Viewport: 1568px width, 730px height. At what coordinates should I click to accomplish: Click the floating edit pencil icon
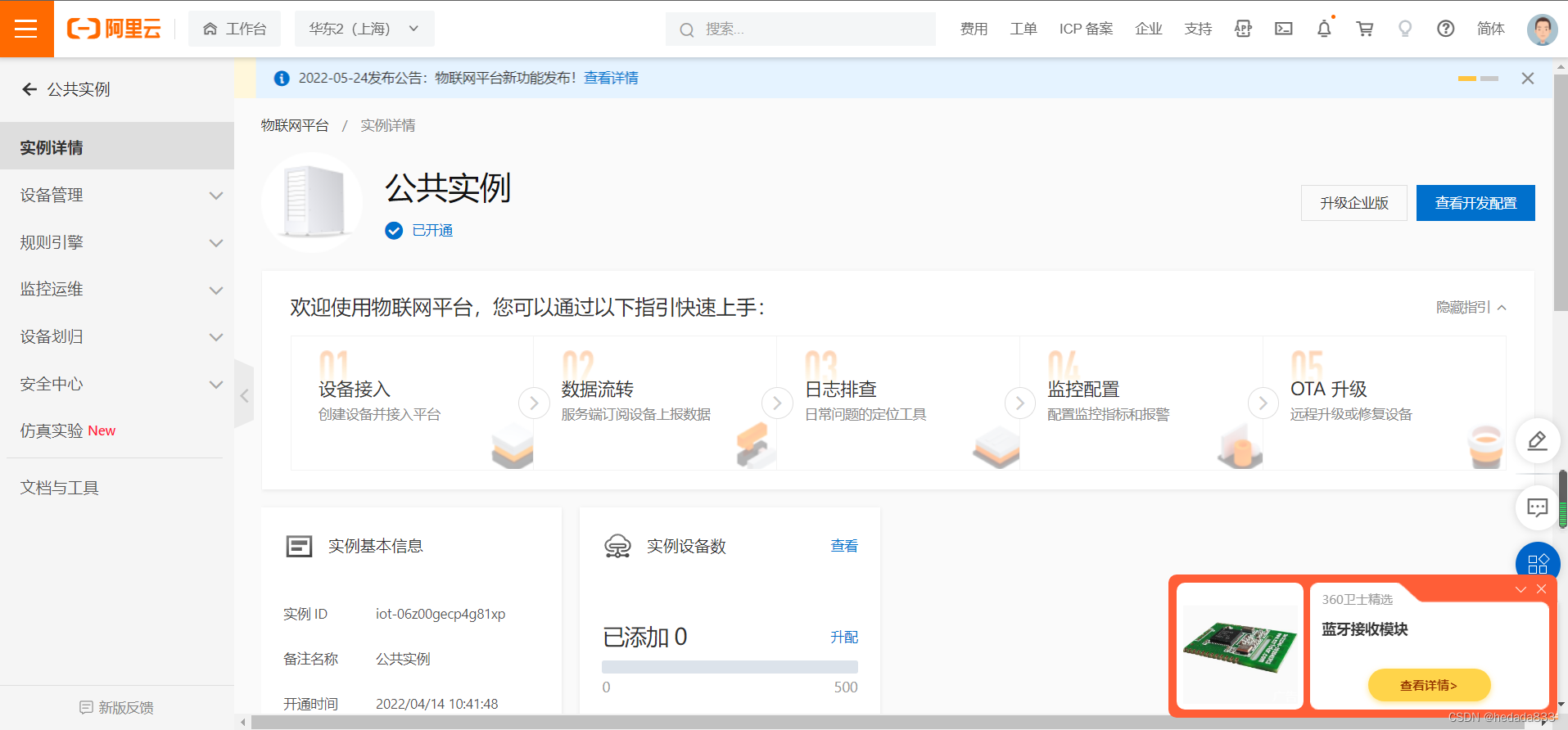(x=1538, y=441)
